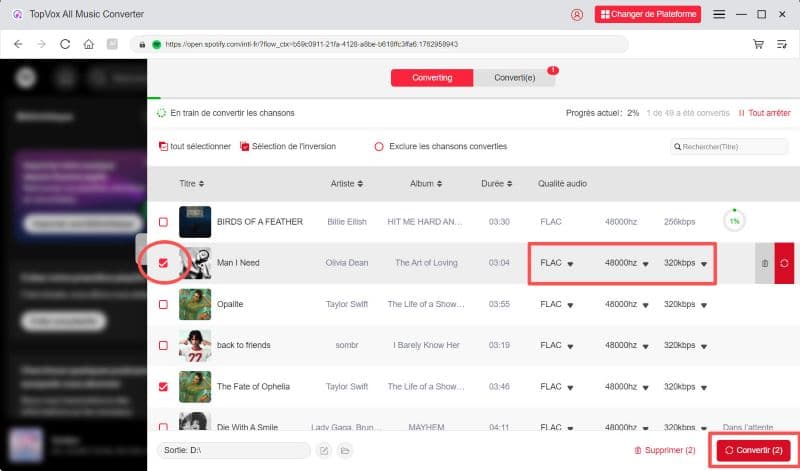Open the playlist queue icon at top right
800x471 pixels.
(x=782, y=44)
